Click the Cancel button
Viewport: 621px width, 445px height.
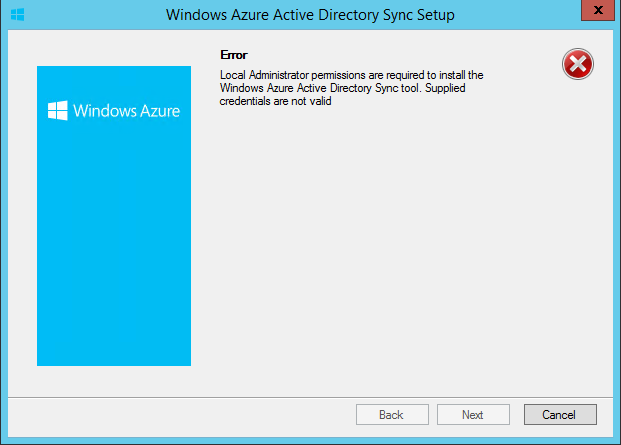point(560,415)
